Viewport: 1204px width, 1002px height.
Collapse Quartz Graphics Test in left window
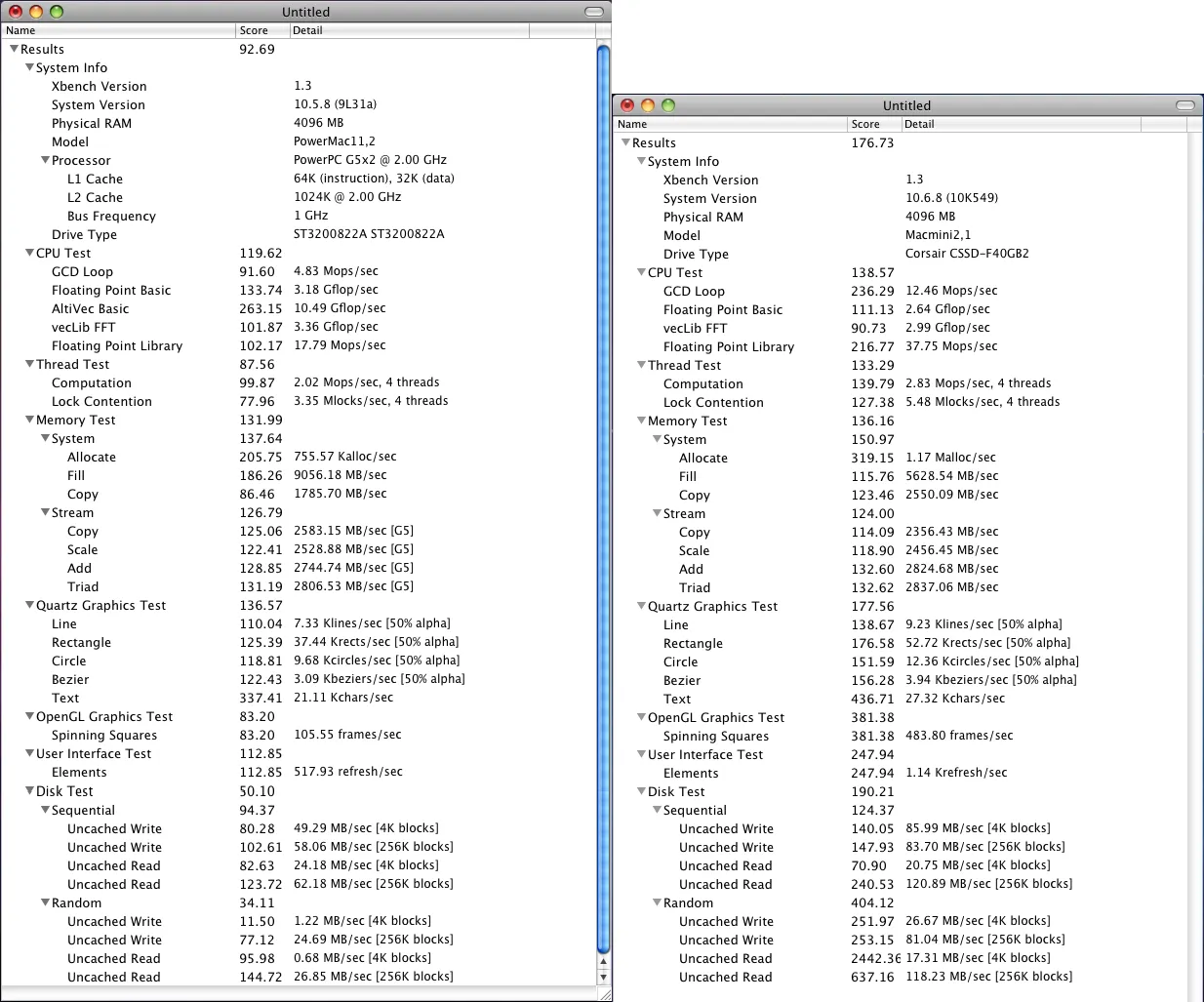coord(29,605)
